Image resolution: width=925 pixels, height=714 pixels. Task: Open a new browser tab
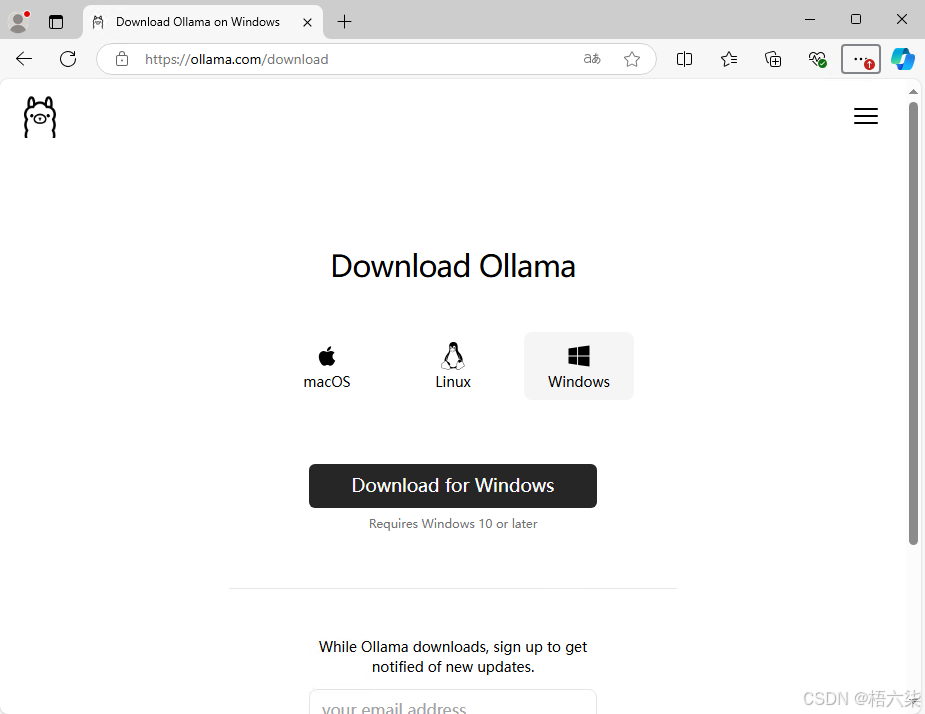(345, 22)
